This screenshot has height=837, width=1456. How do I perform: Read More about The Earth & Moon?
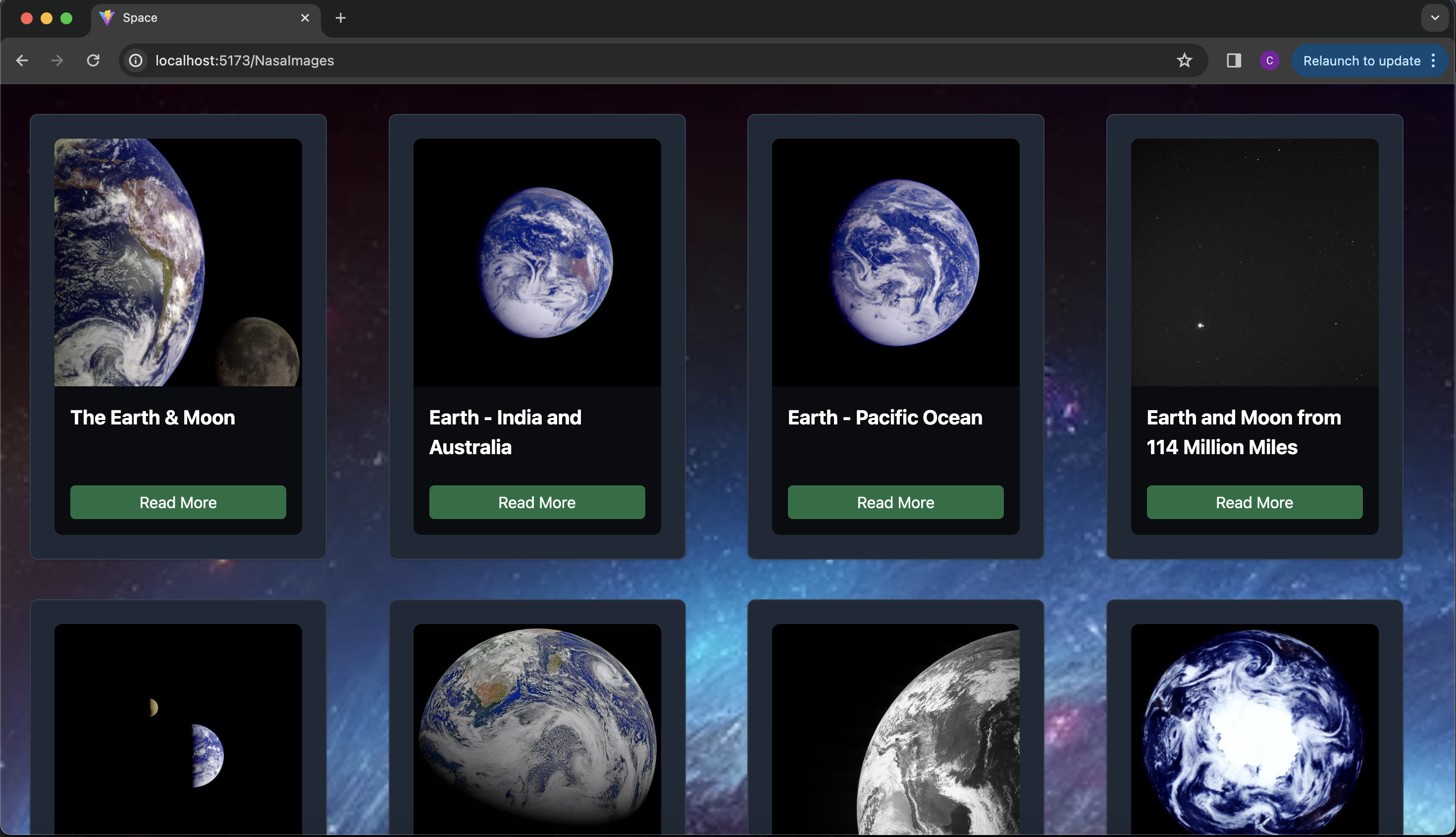(178, 502)
